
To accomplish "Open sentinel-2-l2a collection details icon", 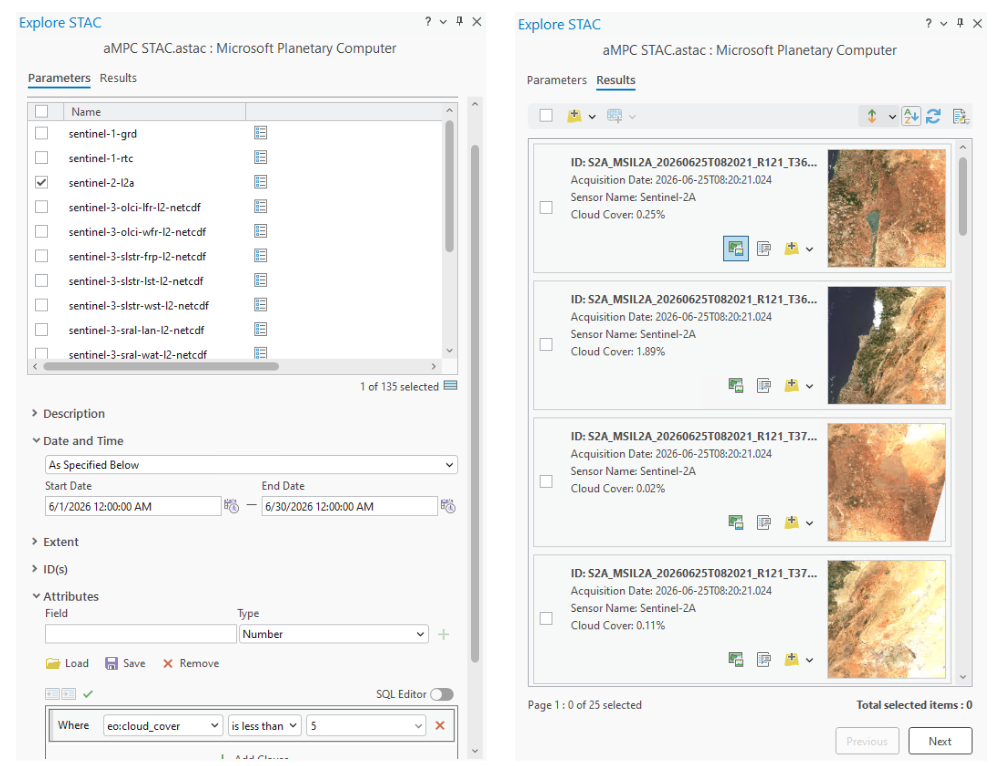I will pyautogui.click(x=260, y=182).
